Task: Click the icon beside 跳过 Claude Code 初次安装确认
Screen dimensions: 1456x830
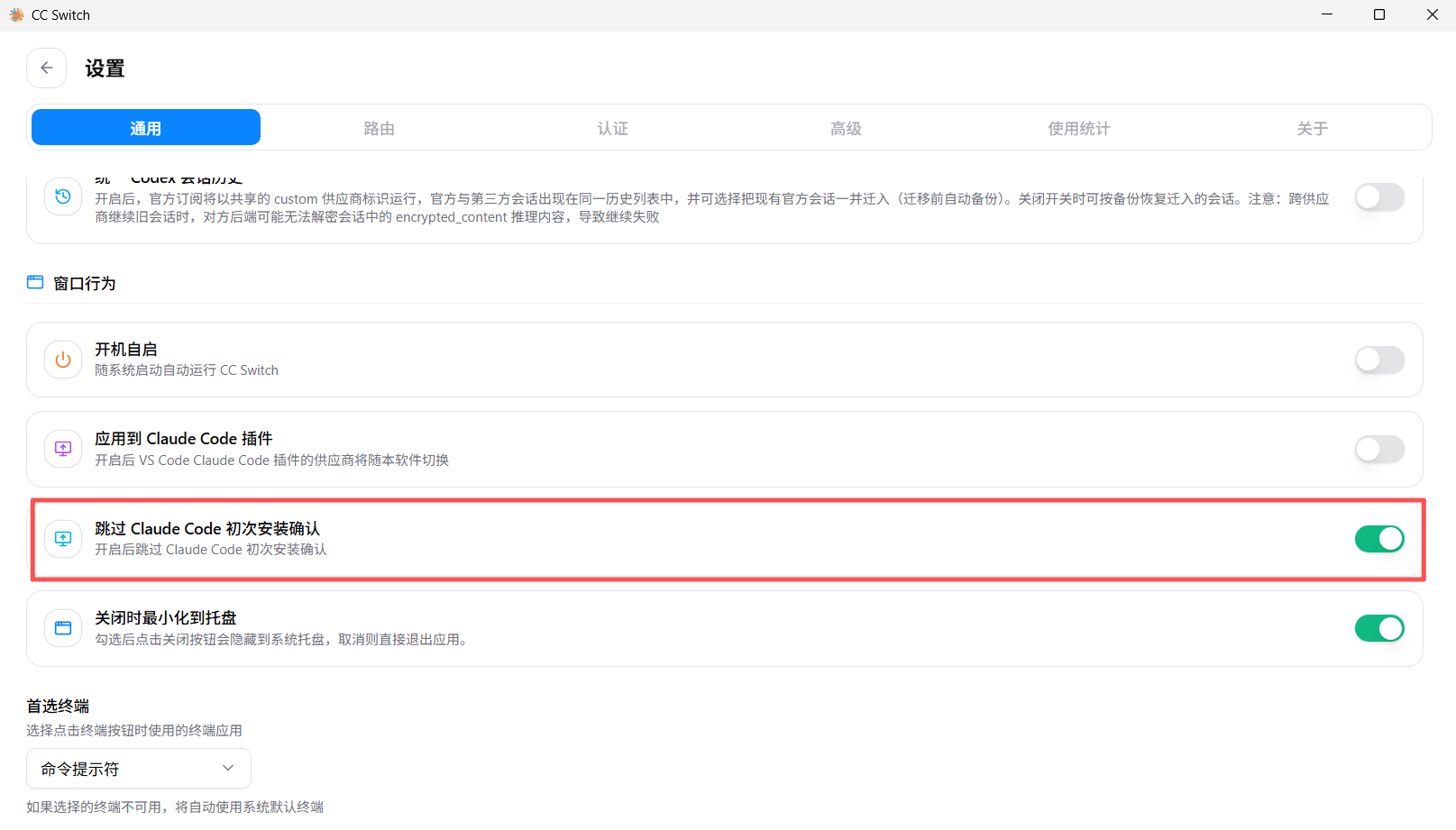Action: click(63, 539)
